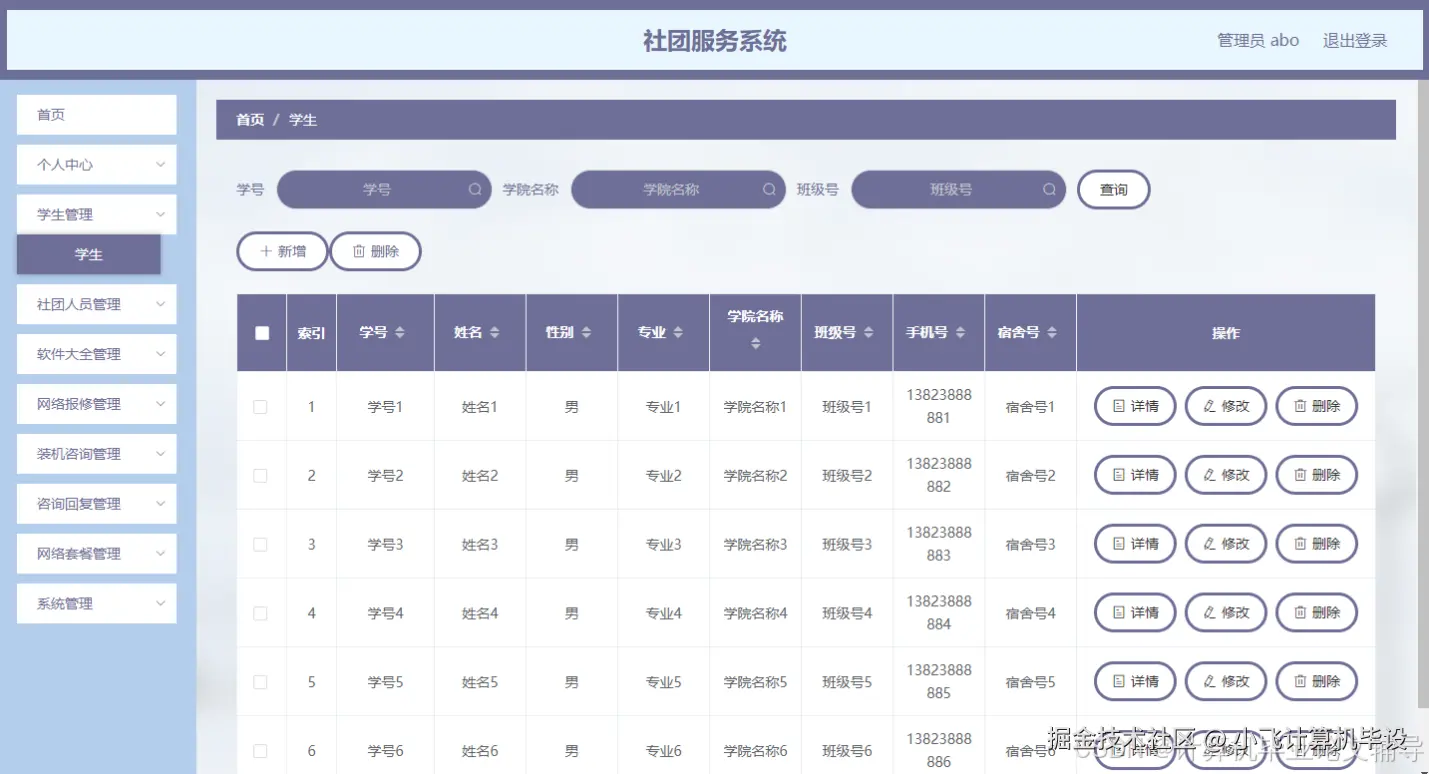Sort table by 宿舍号 column arrows
This screenshot has width=1429, height=774.
tap(1052, 332)
